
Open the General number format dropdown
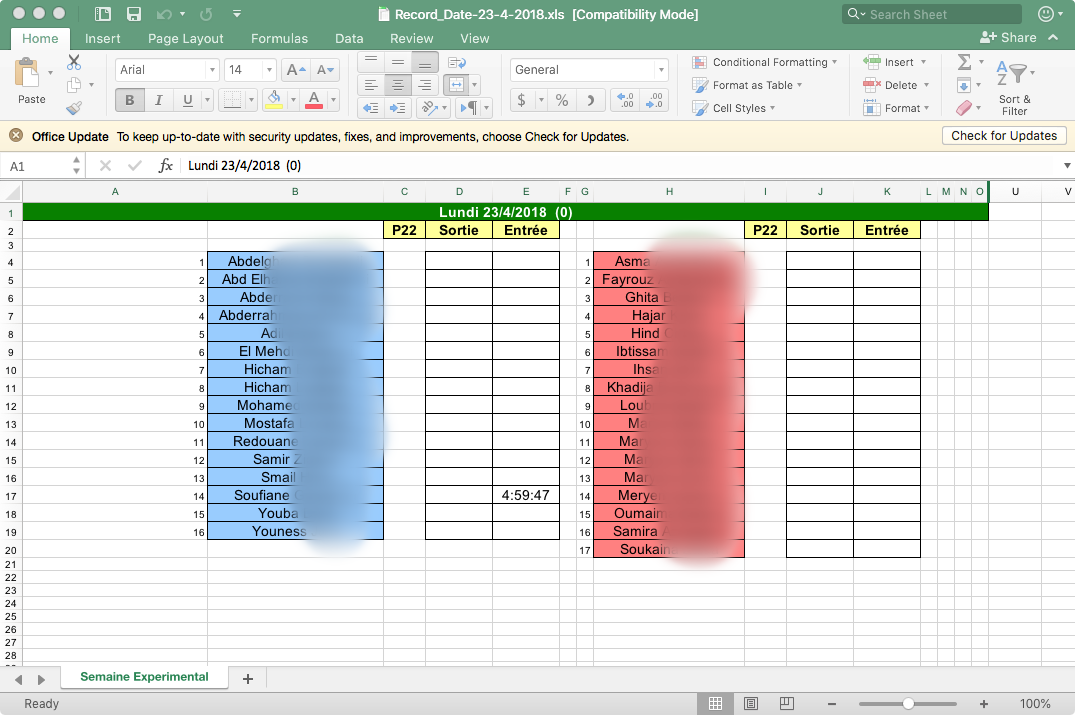[661, 70]
